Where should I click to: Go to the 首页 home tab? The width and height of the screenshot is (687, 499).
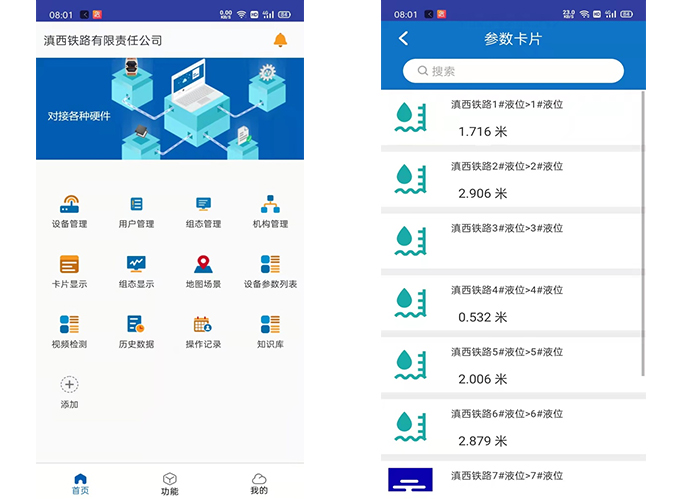coord(80,484)
